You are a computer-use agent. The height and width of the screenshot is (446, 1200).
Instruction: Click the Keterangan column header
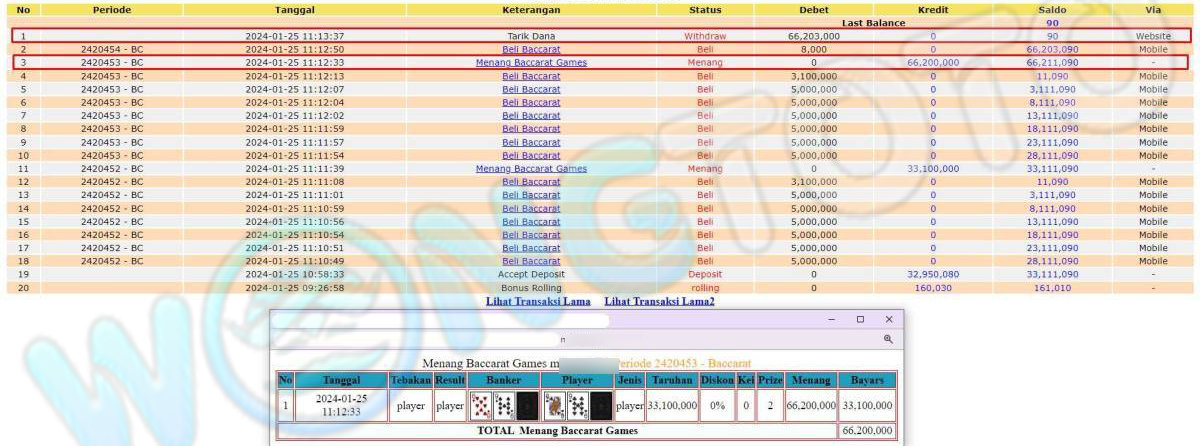click(x=531, y=9)
